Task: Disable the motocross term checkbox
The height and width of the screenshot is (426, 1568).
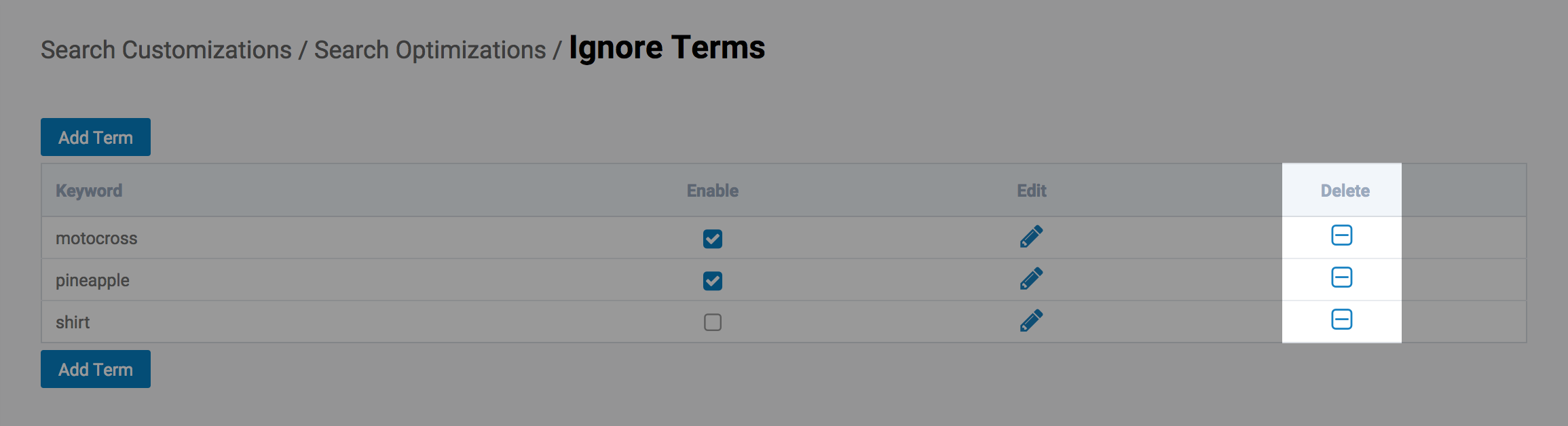Action: coord(712,239)
